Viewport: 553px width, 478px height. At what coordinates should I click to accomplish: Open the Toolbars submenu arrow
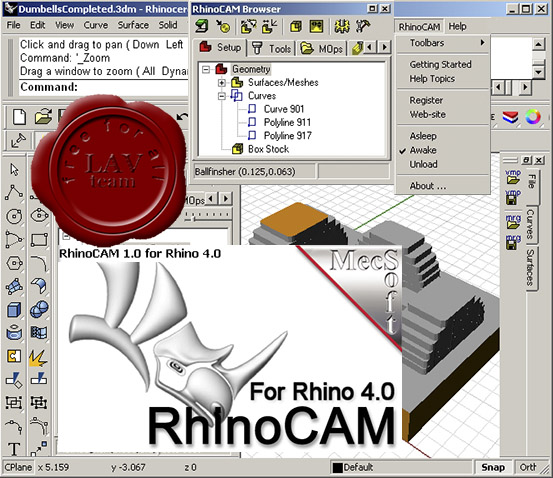482,43
